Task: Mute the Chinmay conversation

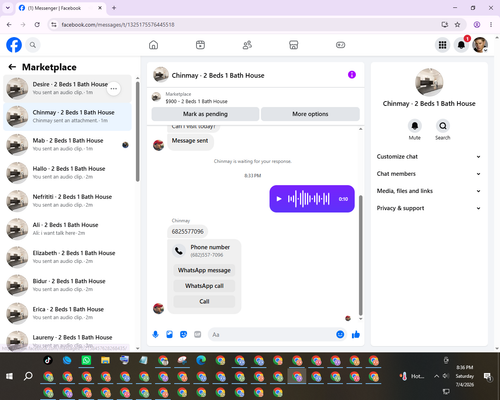Action: coord(415,126)
